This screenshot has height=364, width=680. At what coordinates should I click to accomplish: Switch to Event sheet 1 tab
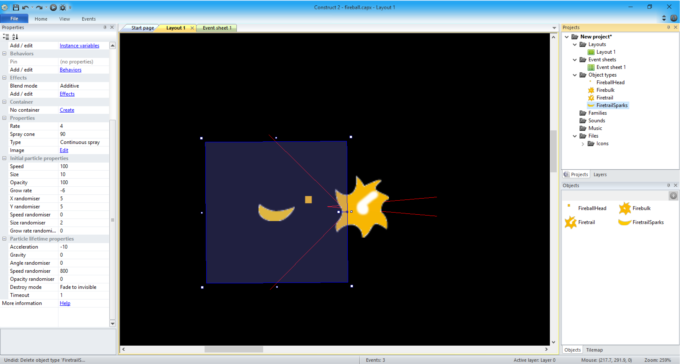217,28
